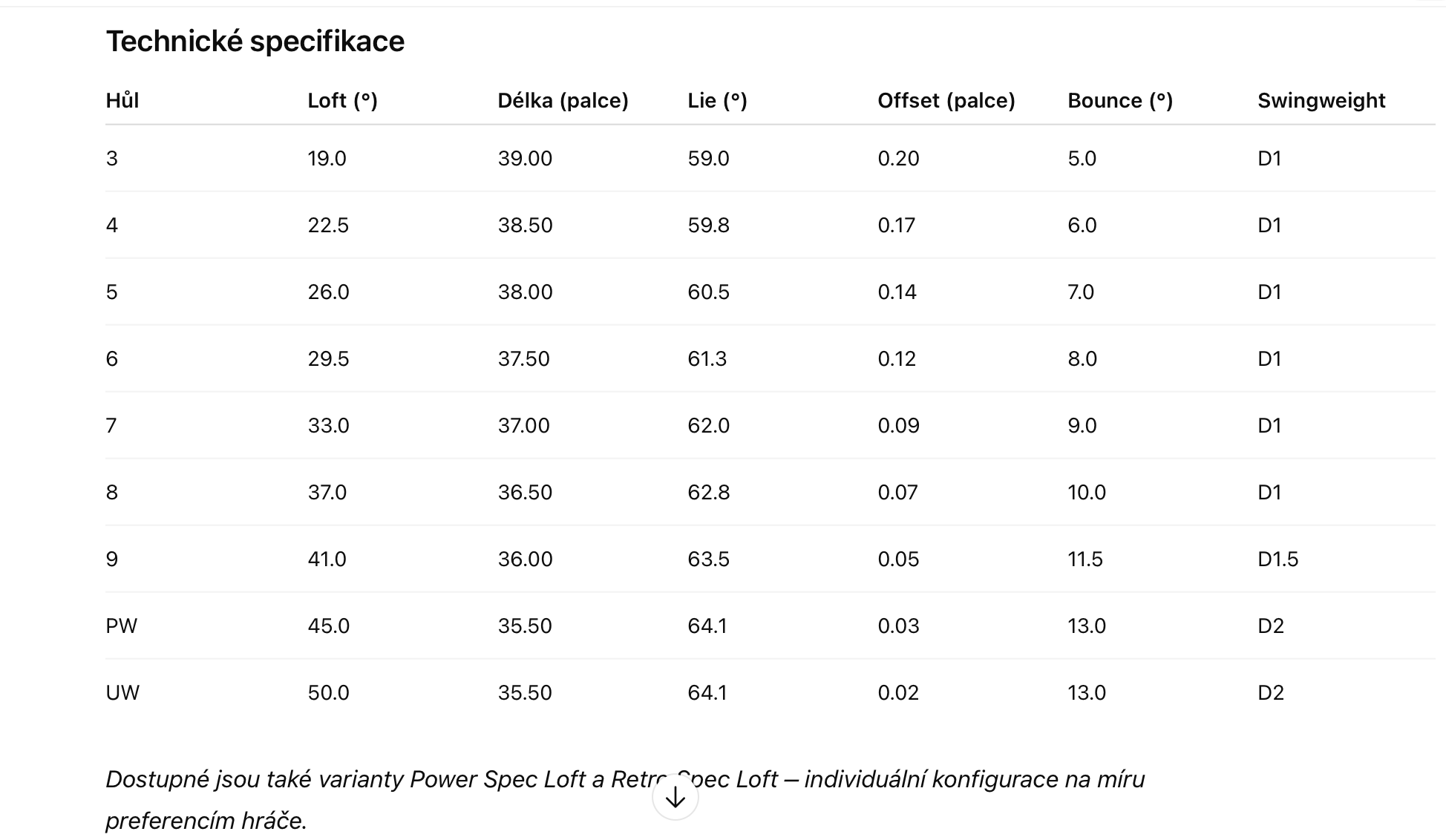Click the 37.50 length value

coord(523,358)
